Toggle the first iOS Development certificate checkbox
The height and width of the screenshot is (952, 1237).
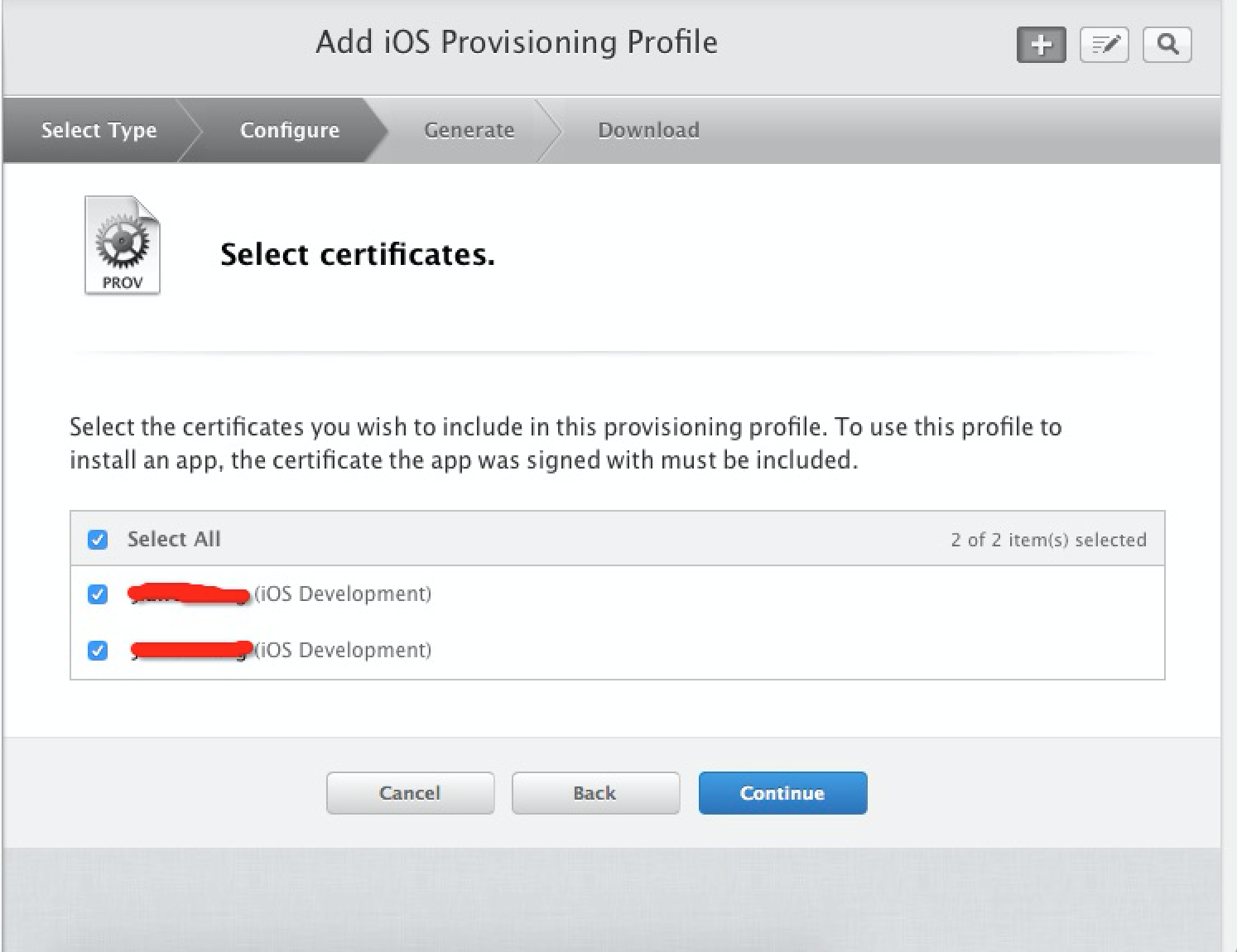pos(98,594)
